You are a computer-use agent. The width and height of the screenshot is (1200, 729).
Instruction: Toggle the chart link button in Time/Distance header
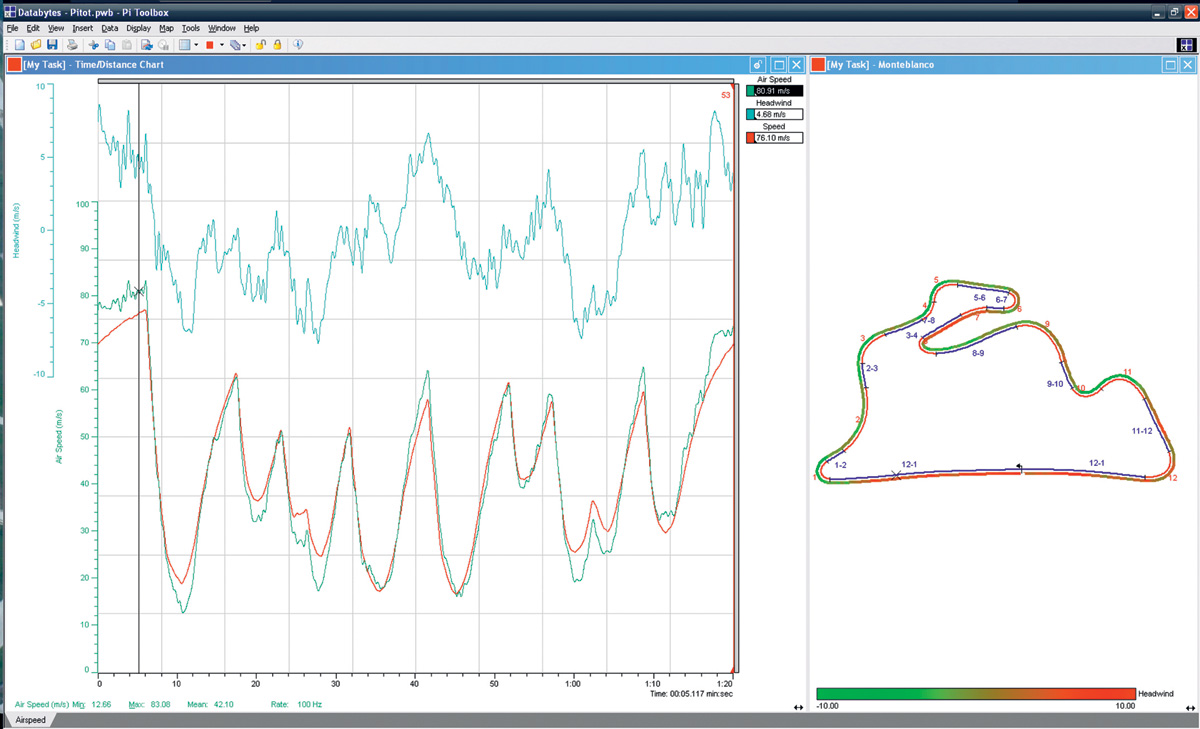(759, 65)
